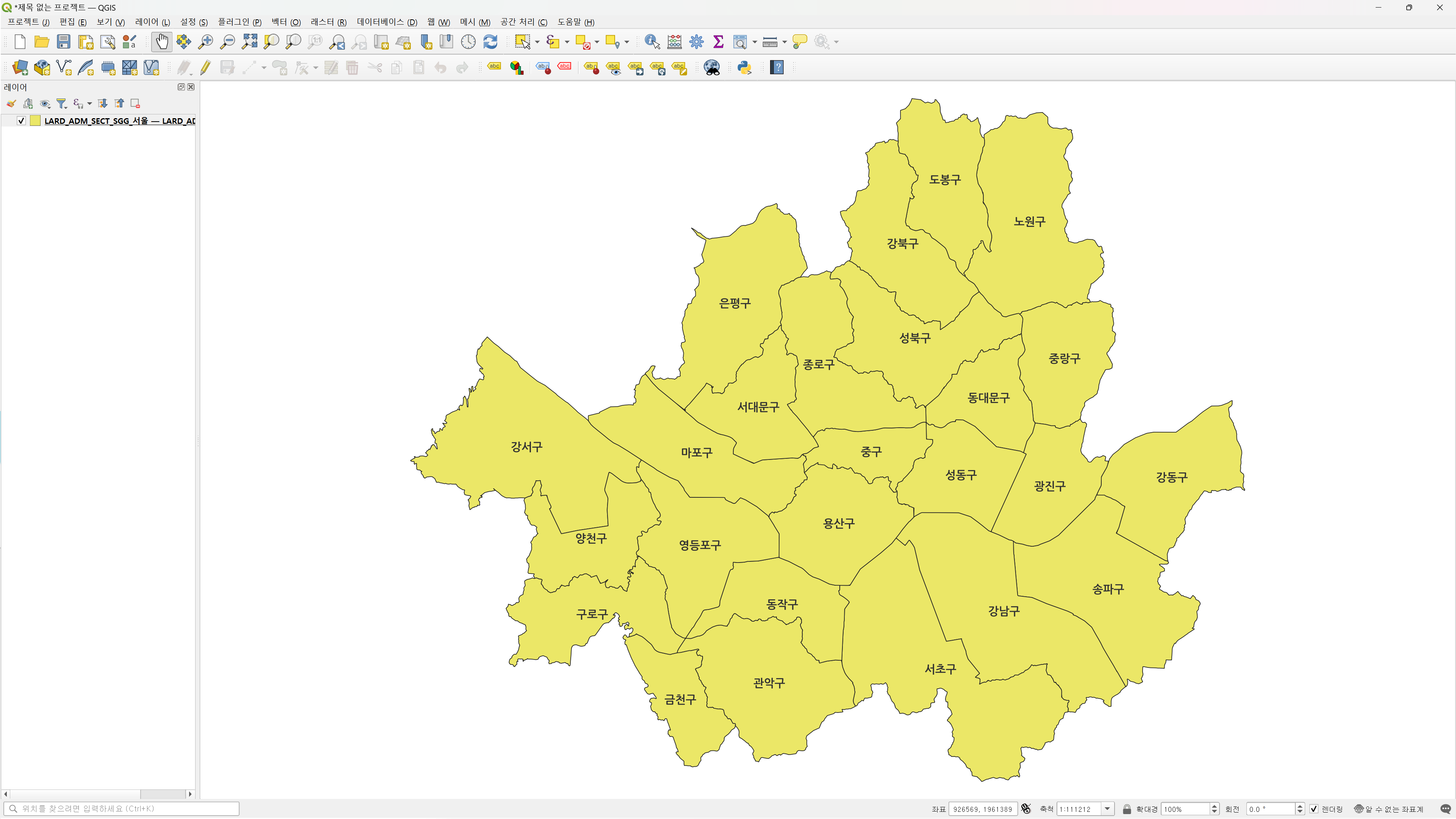Toggle the rendering checkbox in status bar
This screenshot has width=1456, height=819.
pyautogui.click(x=1314, y=809)
